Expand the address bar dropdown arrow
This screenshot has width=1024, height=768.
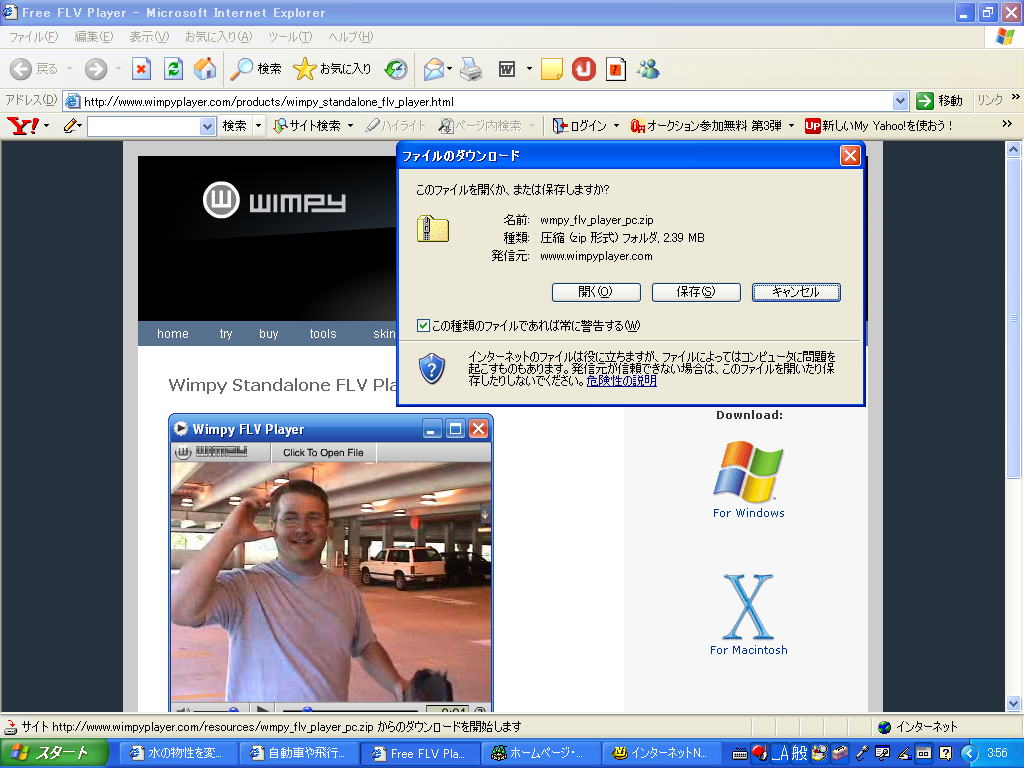[900, 101]
